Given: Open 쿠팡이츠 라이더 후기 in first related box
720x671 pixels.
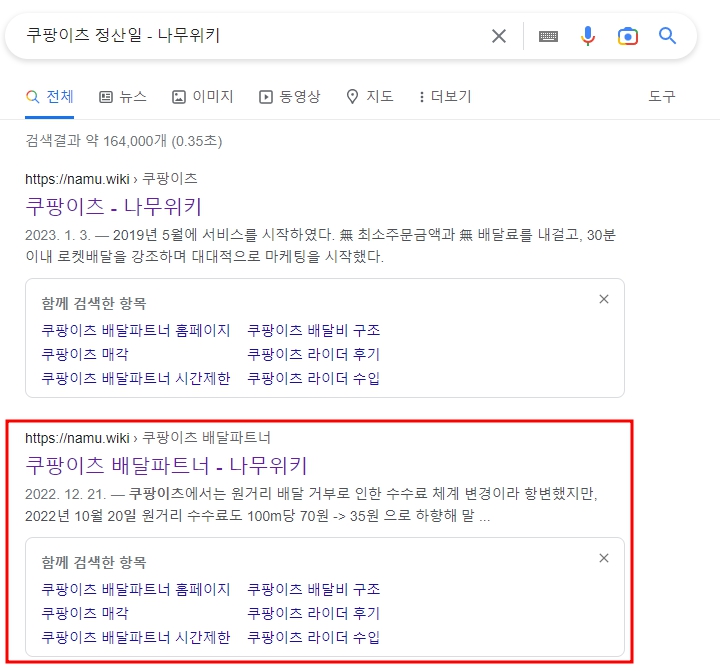Looking at the screenshot, I should (x=314, y=354).
